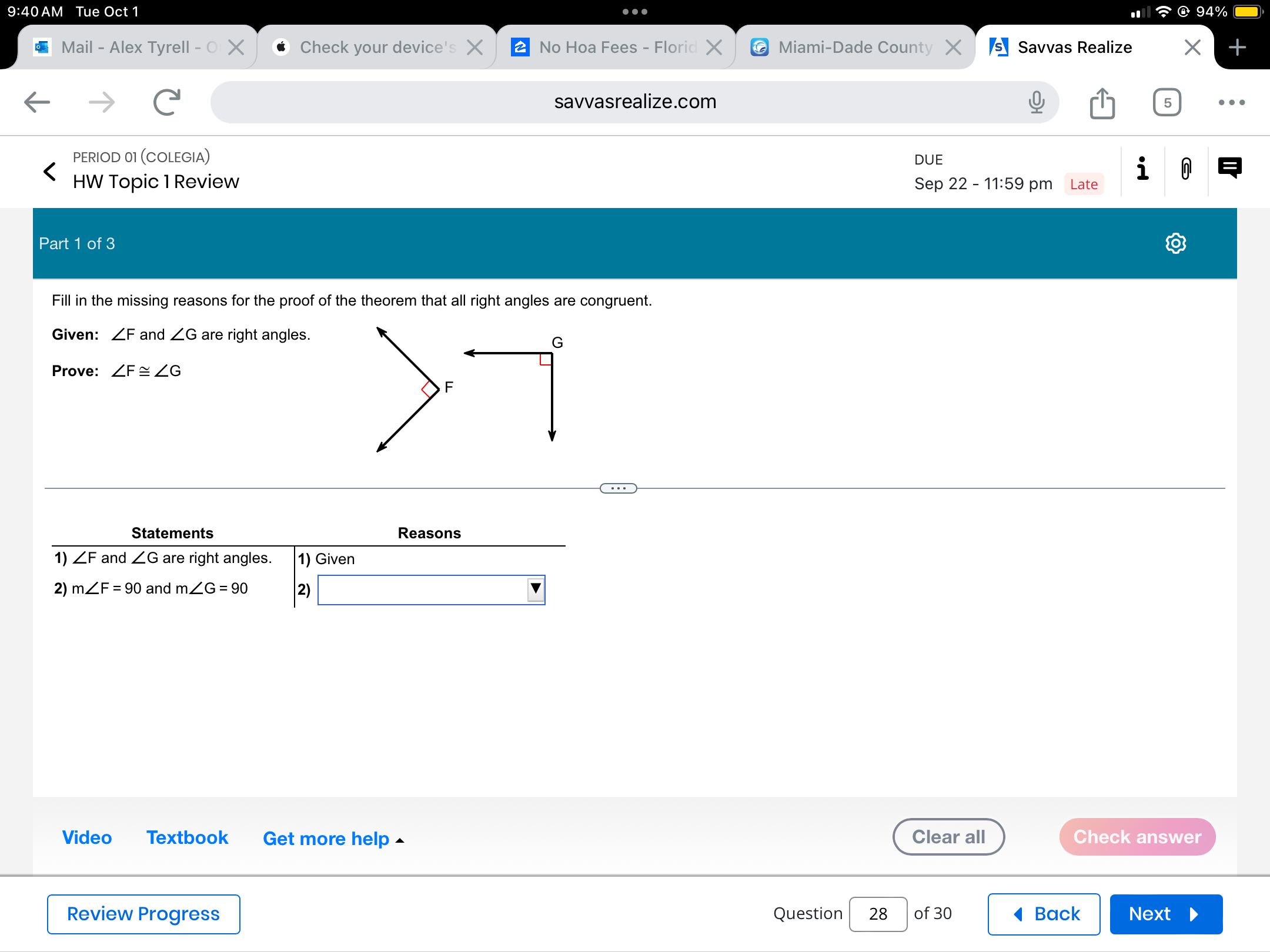Screen dimensions: 1270x952
Task: Click the Clear all button
Action: pyautogui.click(x=947, y=838)
